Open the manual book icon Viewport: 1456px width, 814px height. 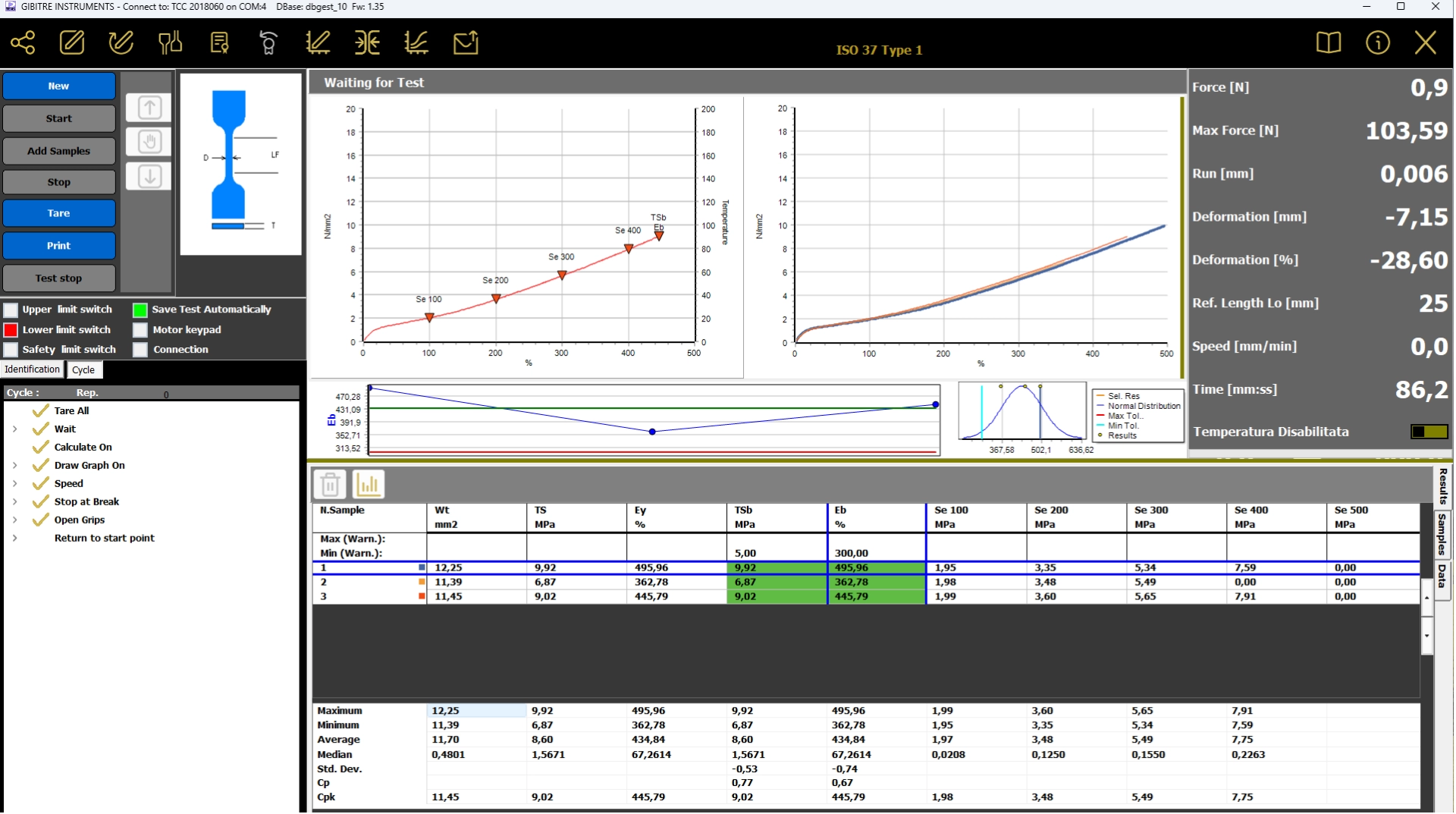click(x=1328, y=42)
